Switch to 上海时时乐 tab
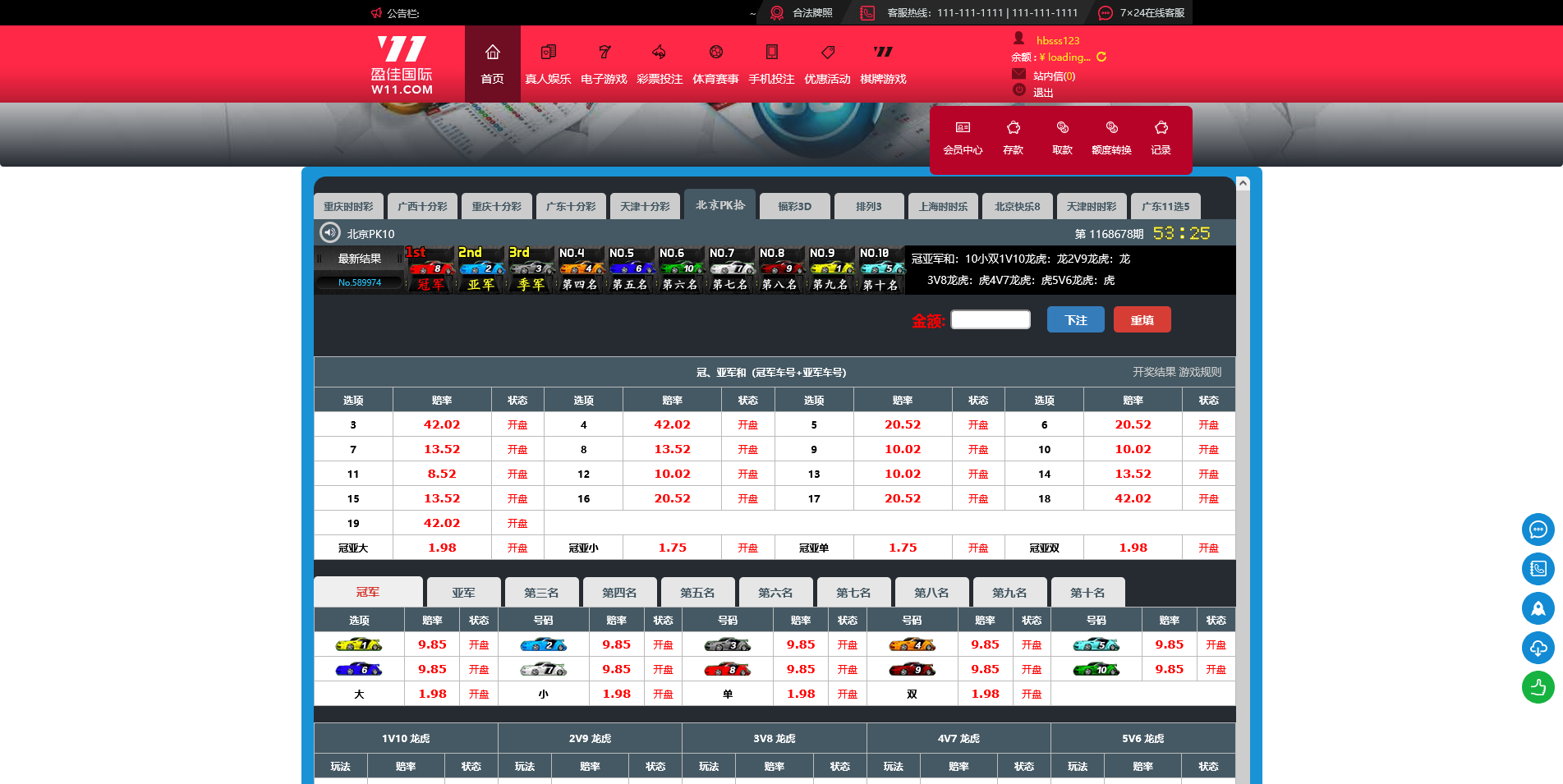The height and width of the screenshot is (784, 1563). coord(943,206)
